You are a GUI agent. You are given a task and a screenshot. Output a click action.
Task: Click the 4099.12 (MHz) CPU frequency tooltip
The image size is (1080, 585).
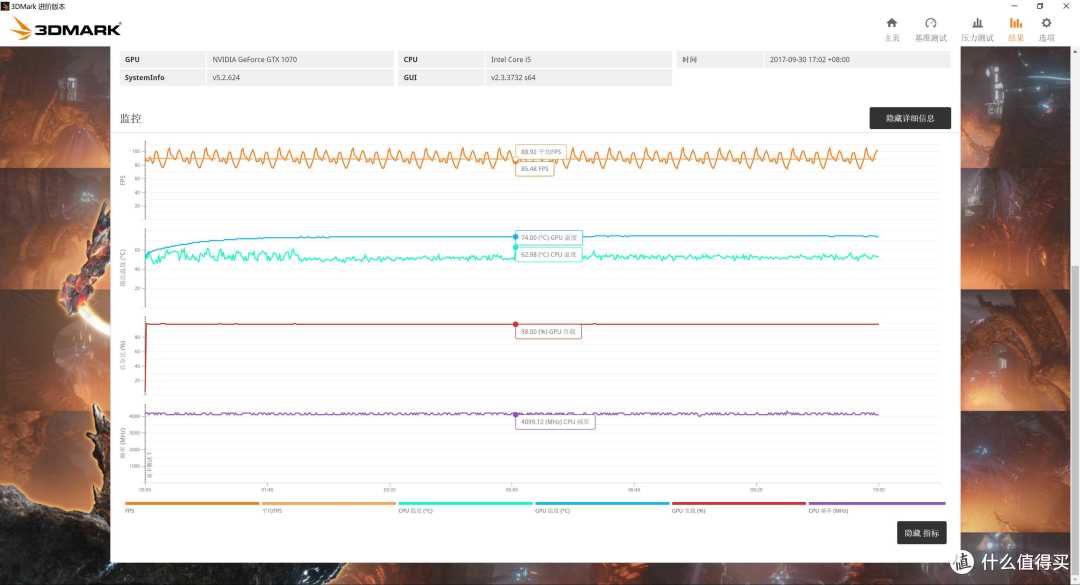coord(554,422)
